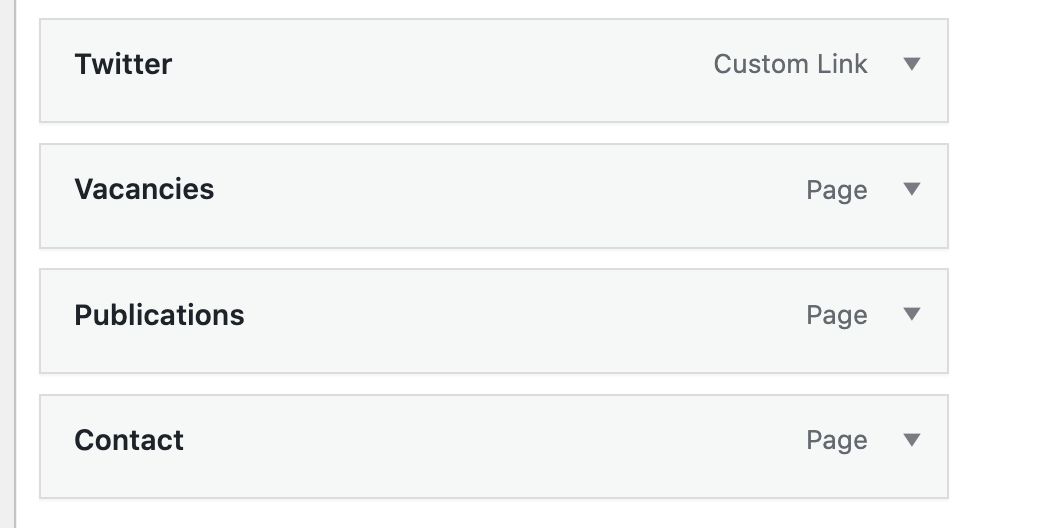Image resolution: width=1046 pixels, height=528 pixels.
Task: Click the Page label on Contact
Action: (x=836, y=440)
